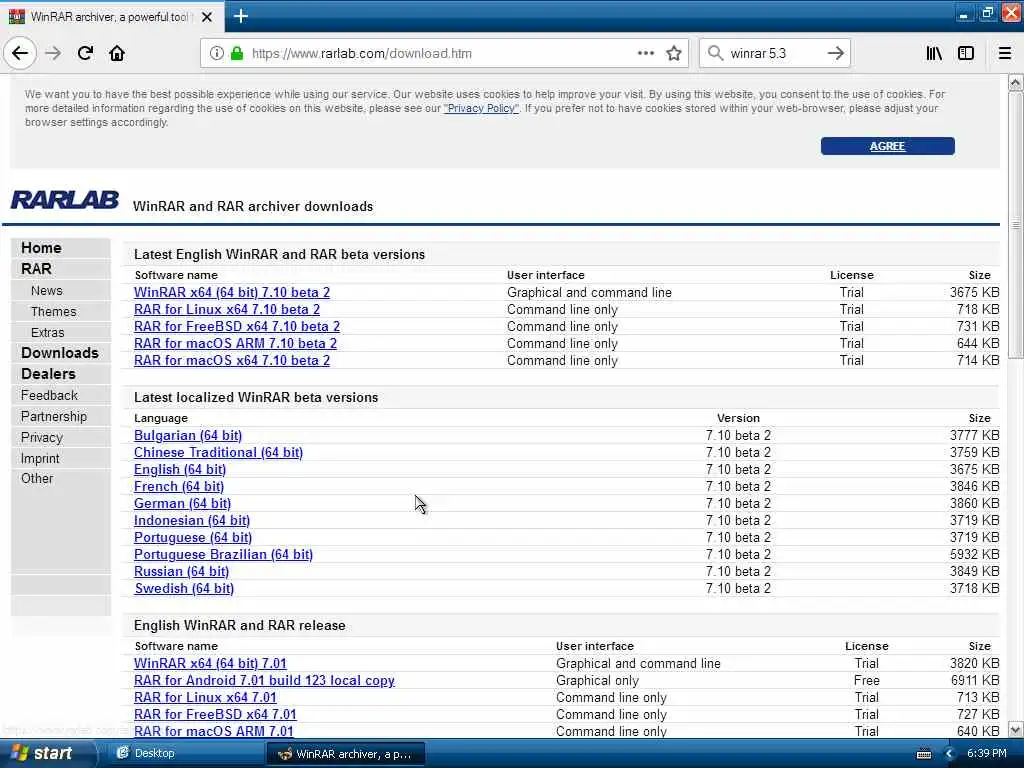Open the browser home page

(117, 53)
